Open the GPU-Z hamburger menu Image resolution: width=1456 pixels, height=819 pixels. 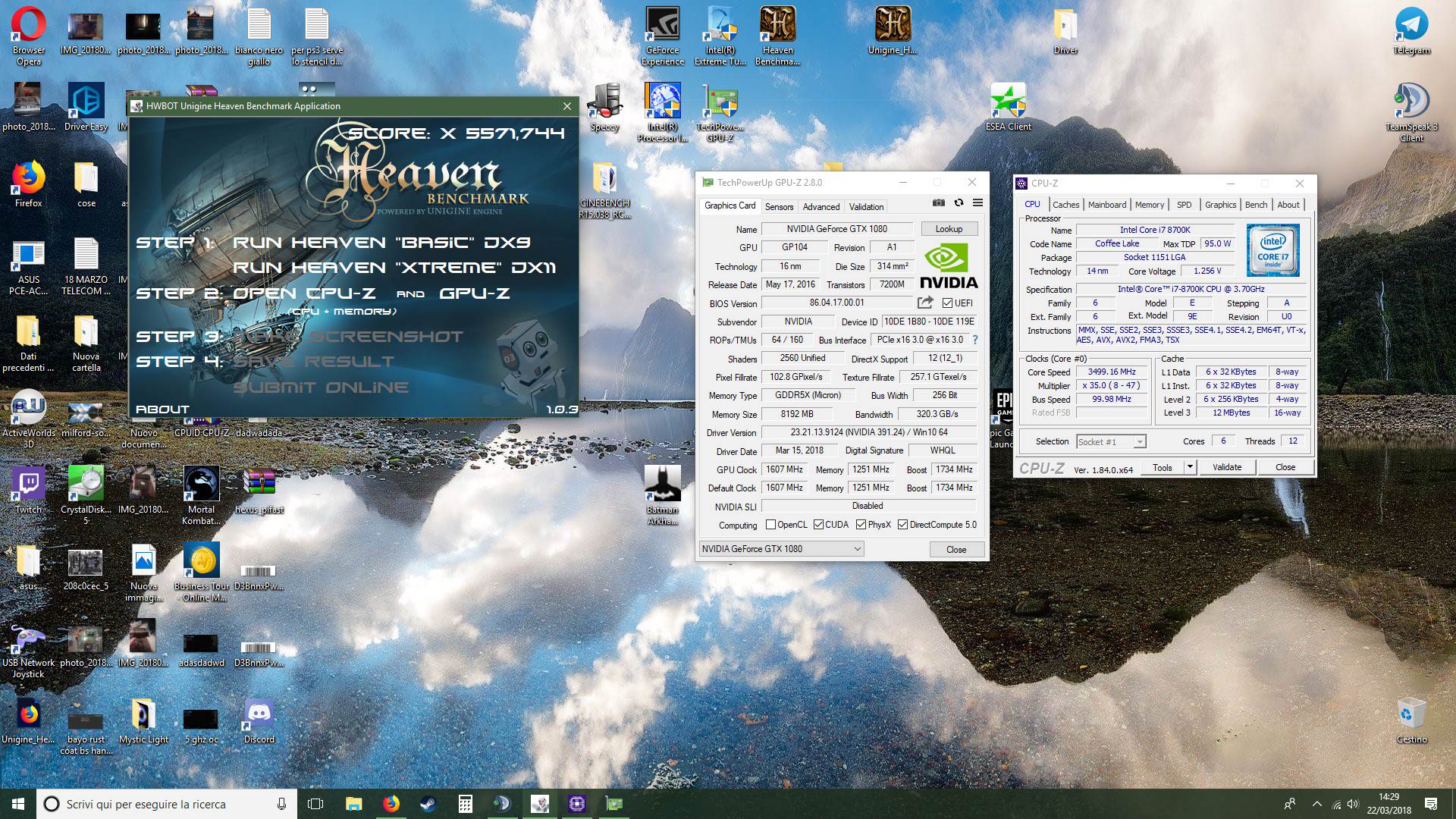point(978,203)
